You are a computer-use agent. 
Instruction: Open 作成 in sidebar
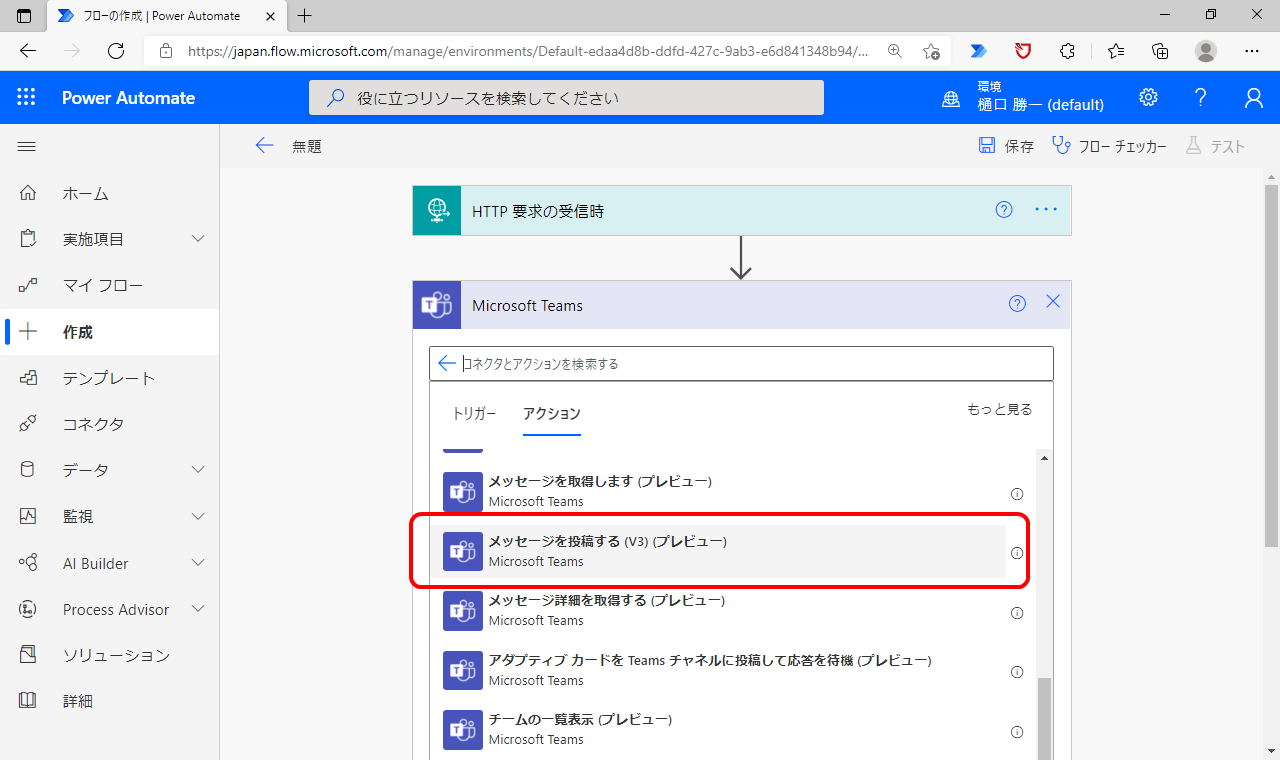[x=110, y=332]
